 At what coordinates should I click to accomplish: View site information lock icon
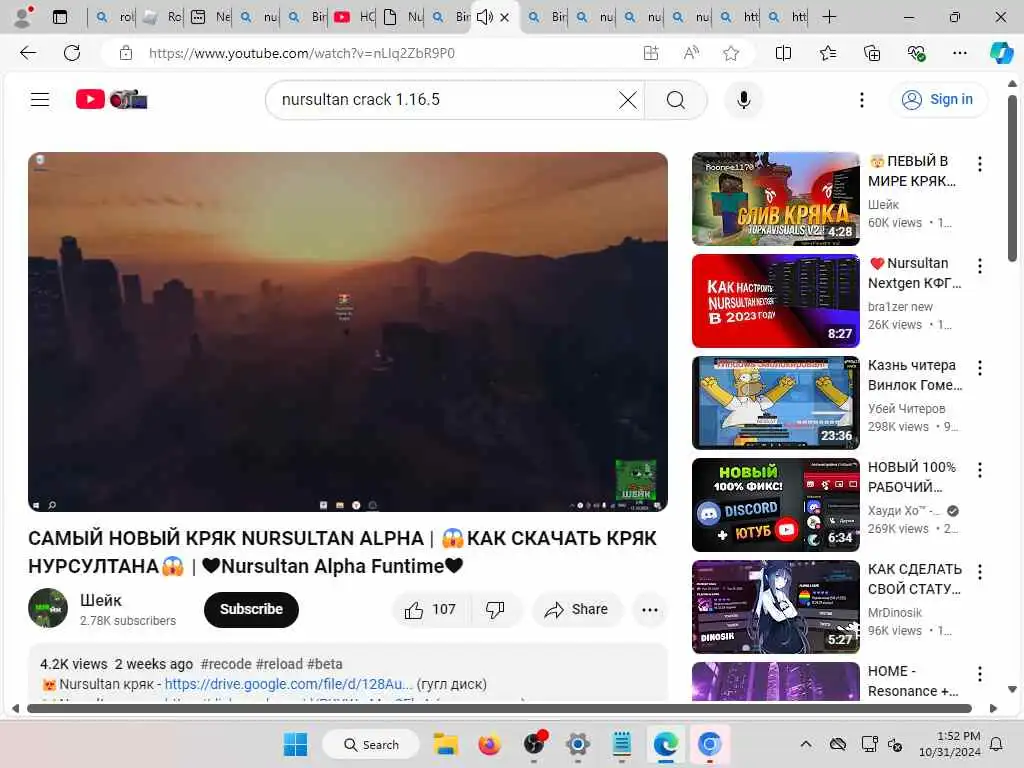point(126,53)
